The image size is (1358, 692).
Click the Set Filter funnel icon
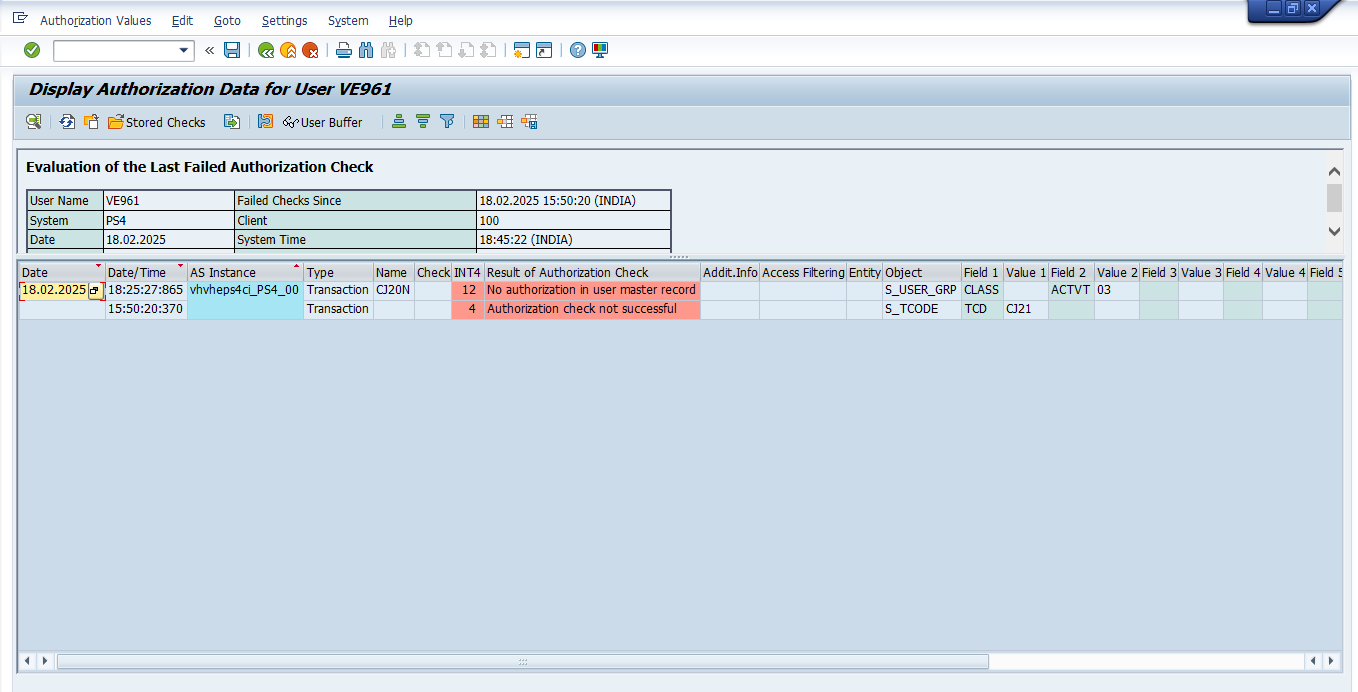point(447,122)
